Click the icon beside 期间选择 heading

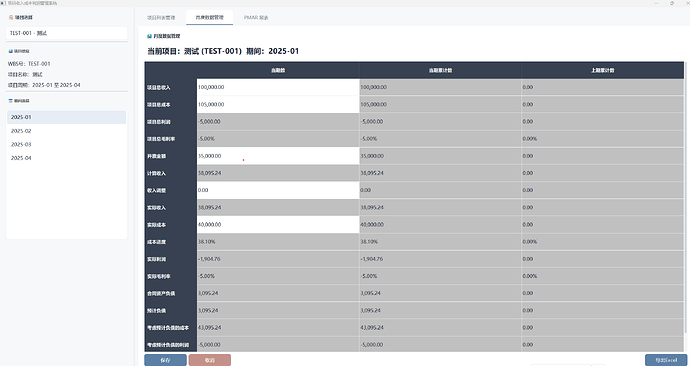coord(11,101)
